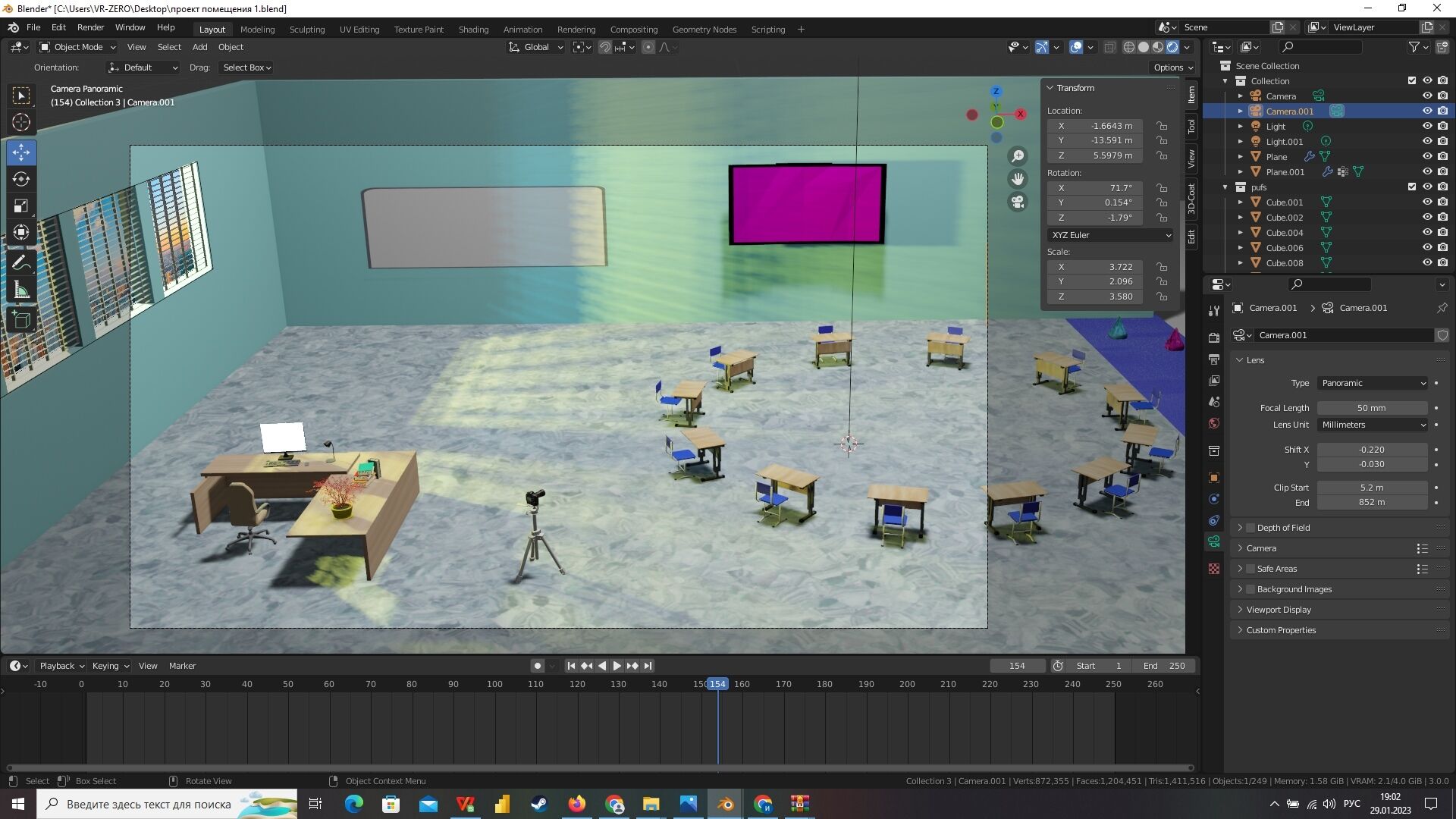Viewport: 1456px width, 819px height.
Task: Click the Focal Length field
Action: tap(1371, 408)
